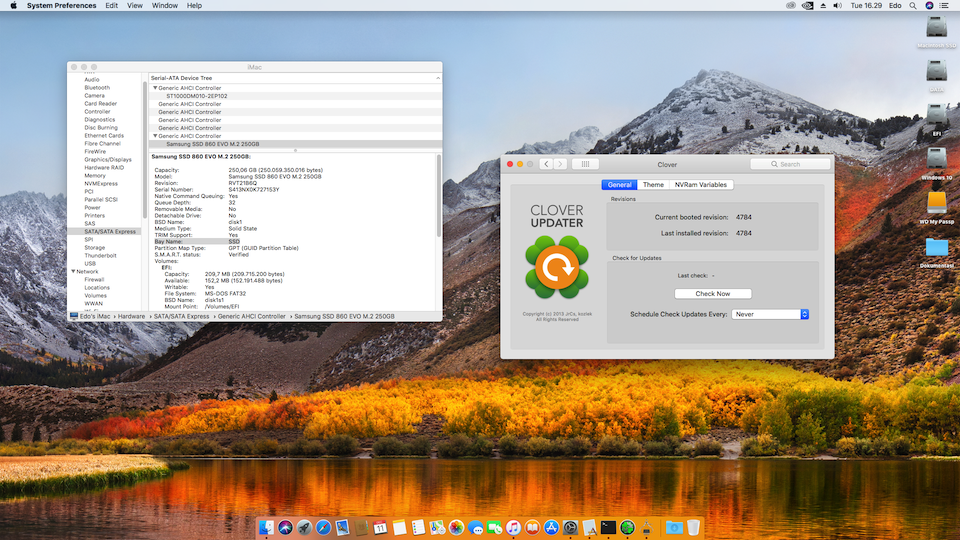Image resolution: width=960 pixels, height=540 pixels.
Task: Click inside Clover search field
Action: click(790, 164)
